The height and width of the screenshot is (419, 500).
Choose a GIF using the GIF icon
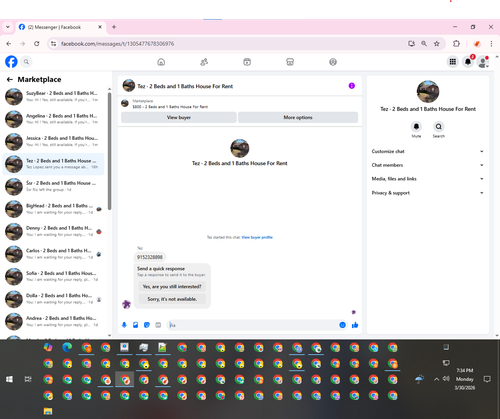pos(158,325)
